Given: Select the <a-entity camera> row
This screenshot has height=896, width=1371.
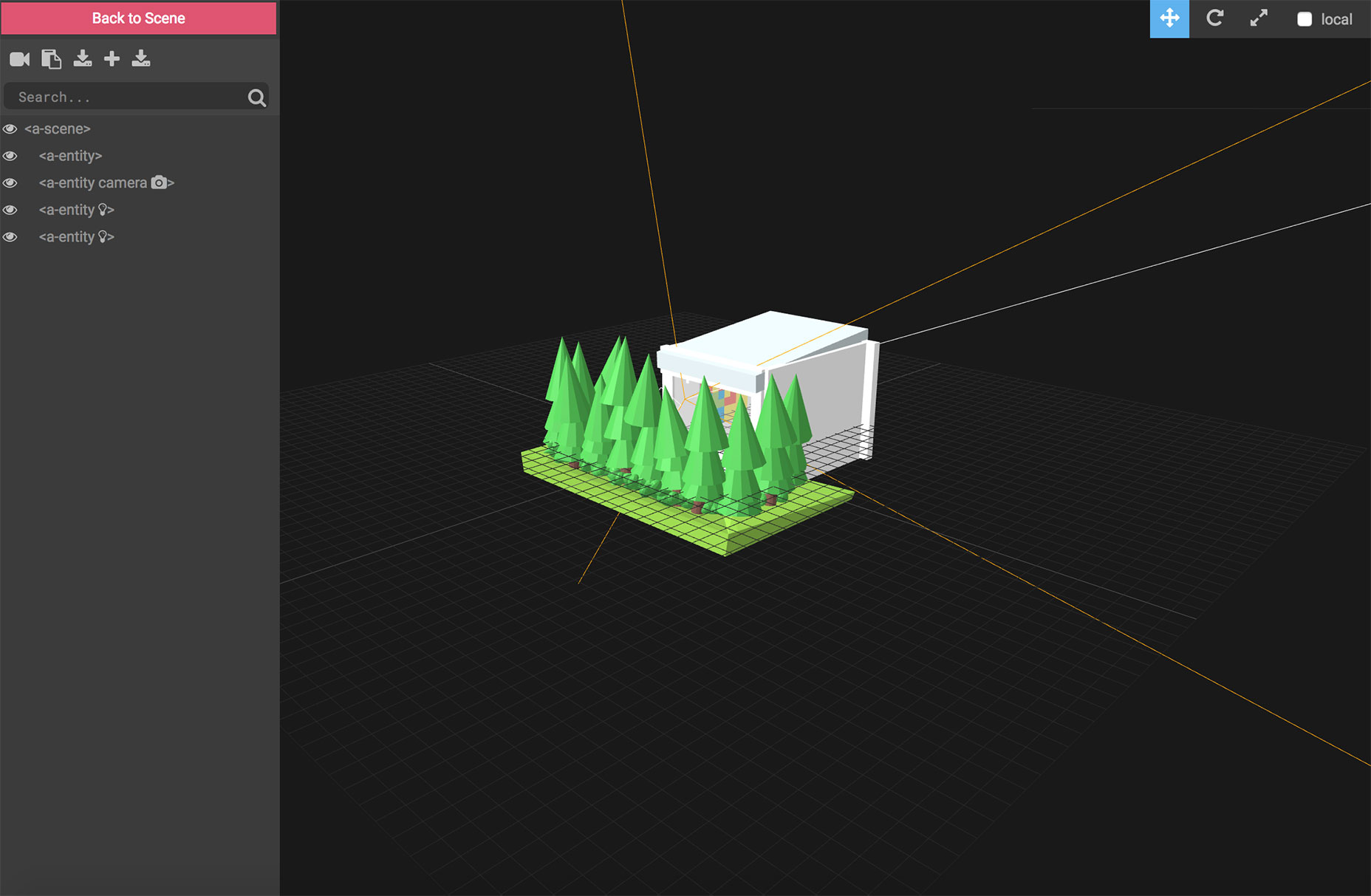Looking at the screenshot, I should point(140,183).
